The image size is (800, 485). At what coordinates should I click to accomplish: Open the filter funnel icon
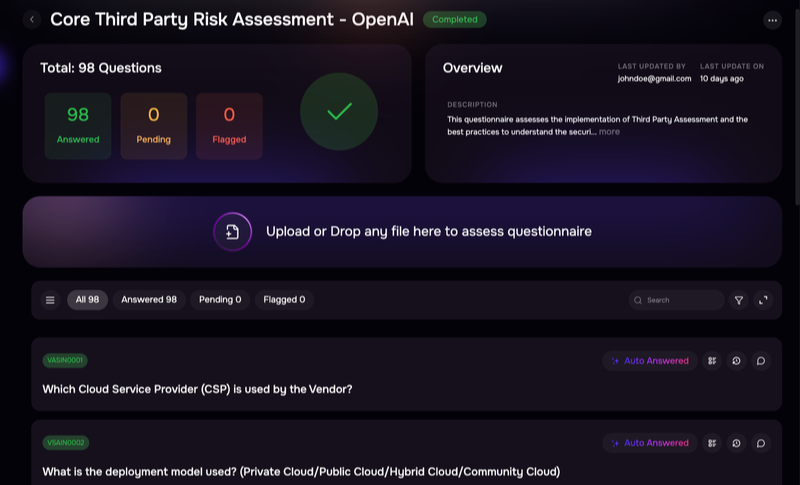coord(739,300)
